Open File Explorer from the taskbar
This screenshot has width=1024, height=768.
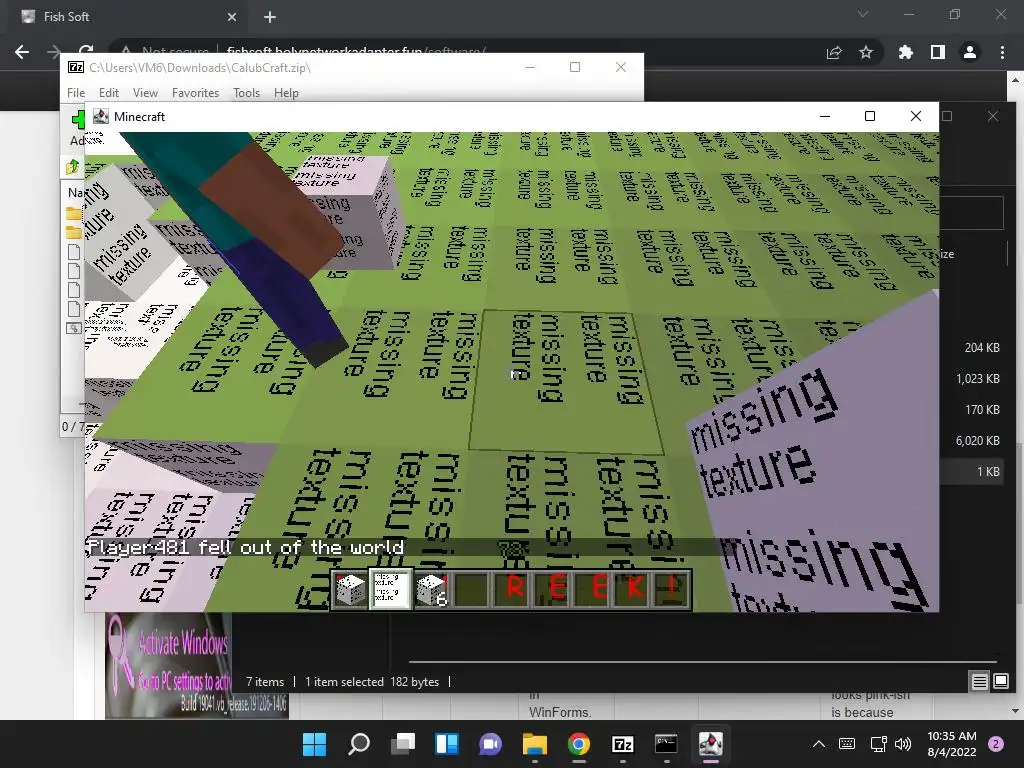point(534,744)
